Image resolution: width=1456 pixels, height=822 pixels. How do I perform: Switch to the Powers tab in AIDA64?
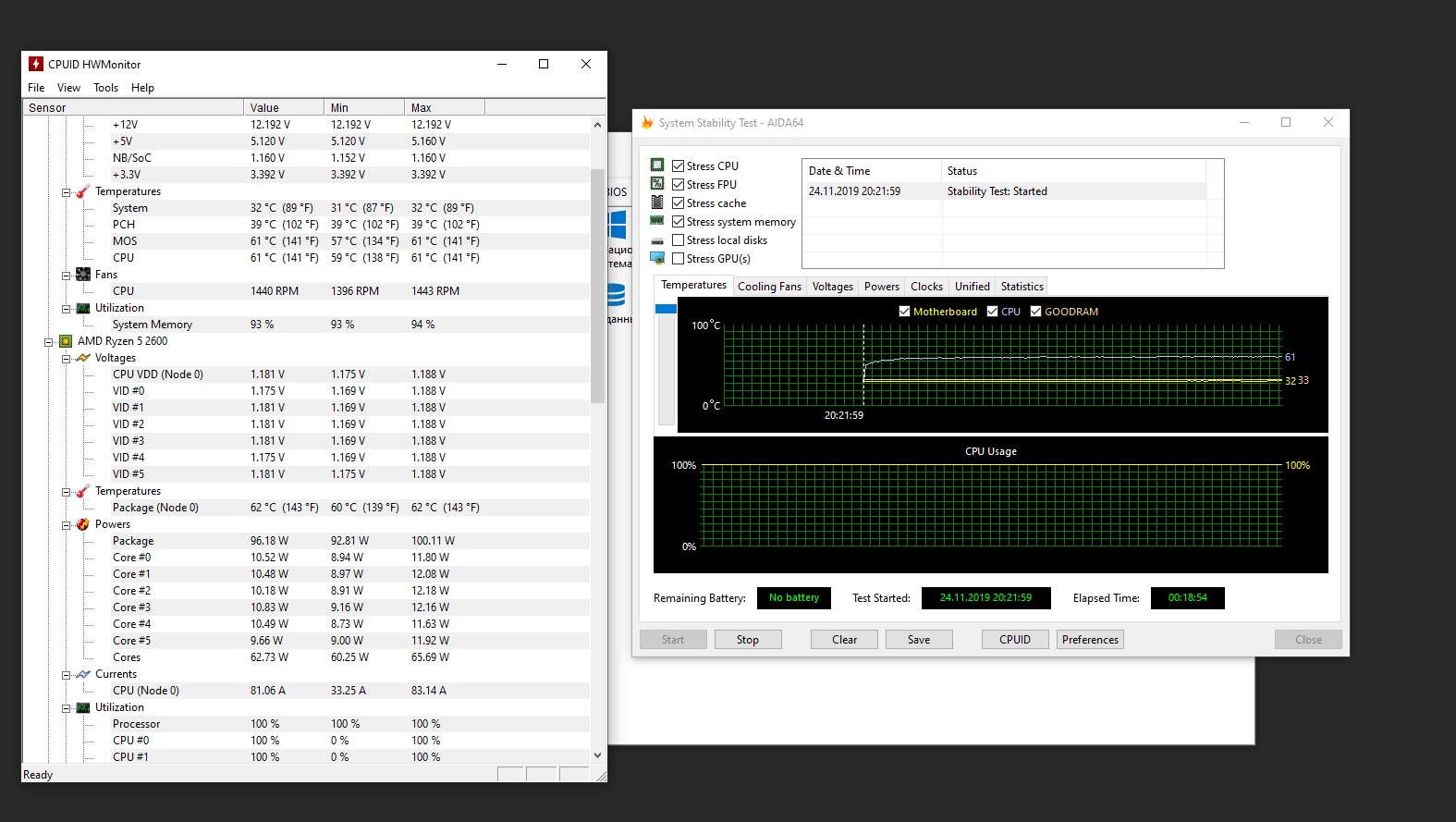[882, 287]
